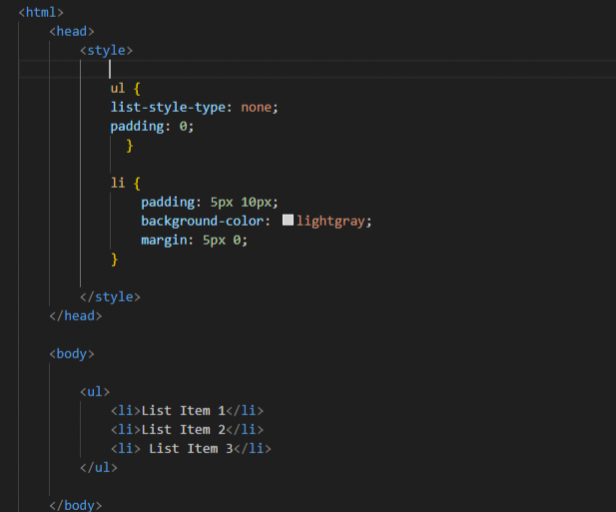Click the closing head tag

[76, 316]
